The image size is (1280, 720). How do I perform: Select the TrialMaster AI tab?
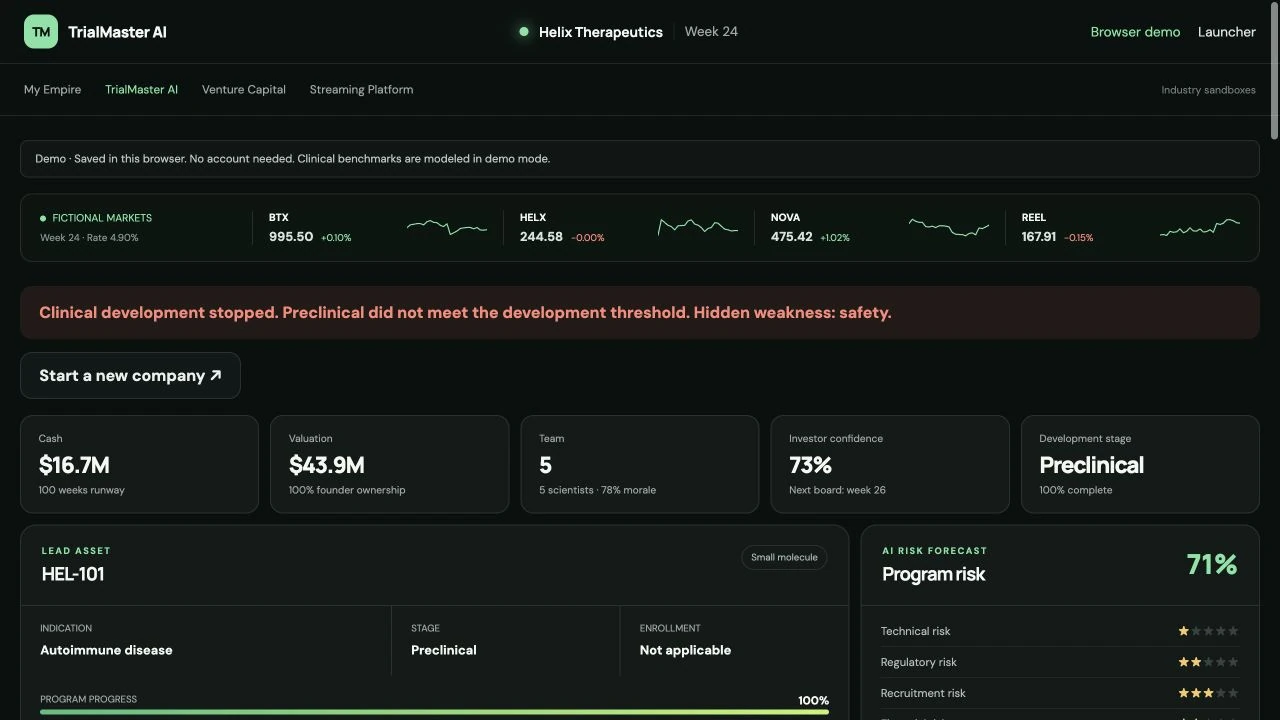141,90
